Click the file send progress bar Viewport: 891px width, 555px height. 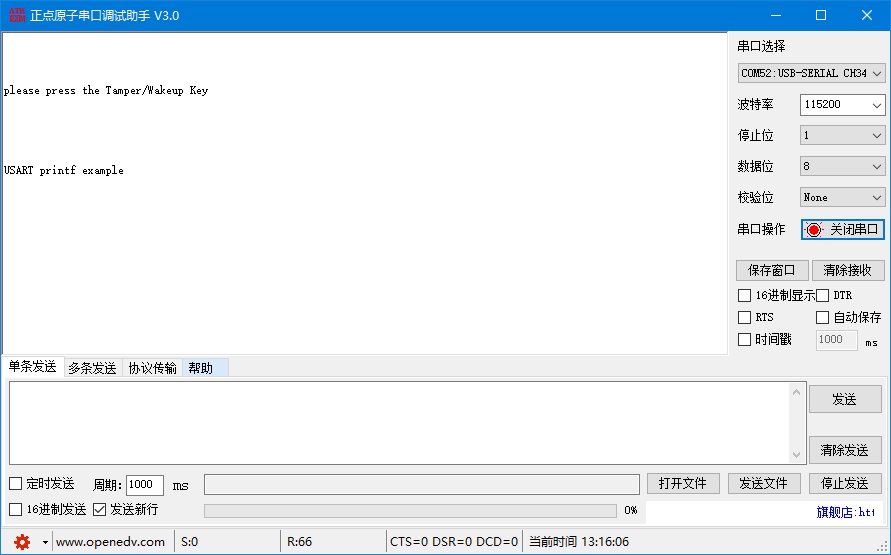[x=410, y=510]
